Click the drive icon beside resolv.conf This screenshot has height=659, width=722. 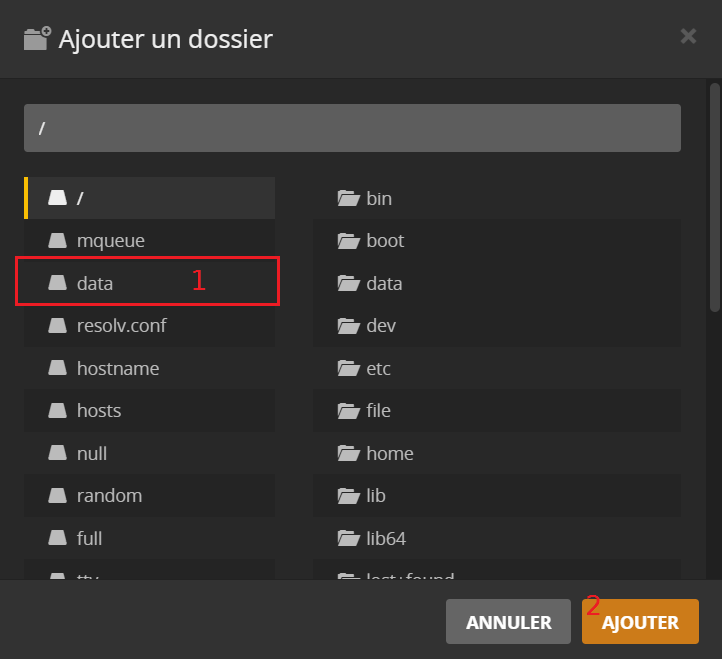[x=58, y=326]
